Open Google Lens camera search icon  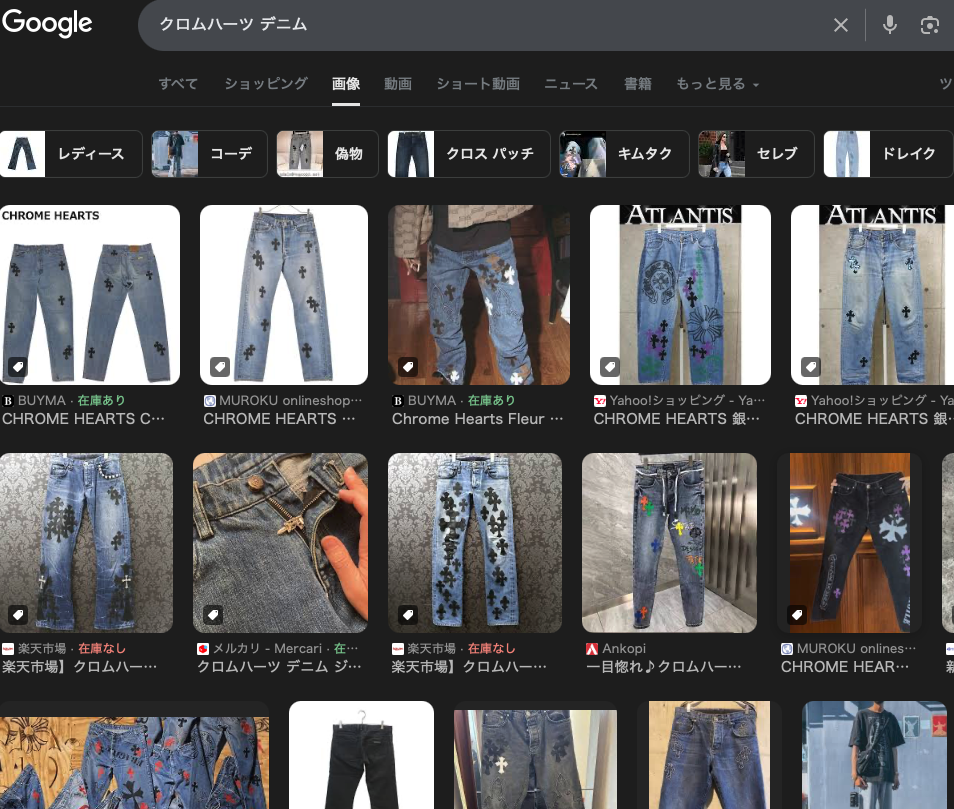click(x=930, y=25)
